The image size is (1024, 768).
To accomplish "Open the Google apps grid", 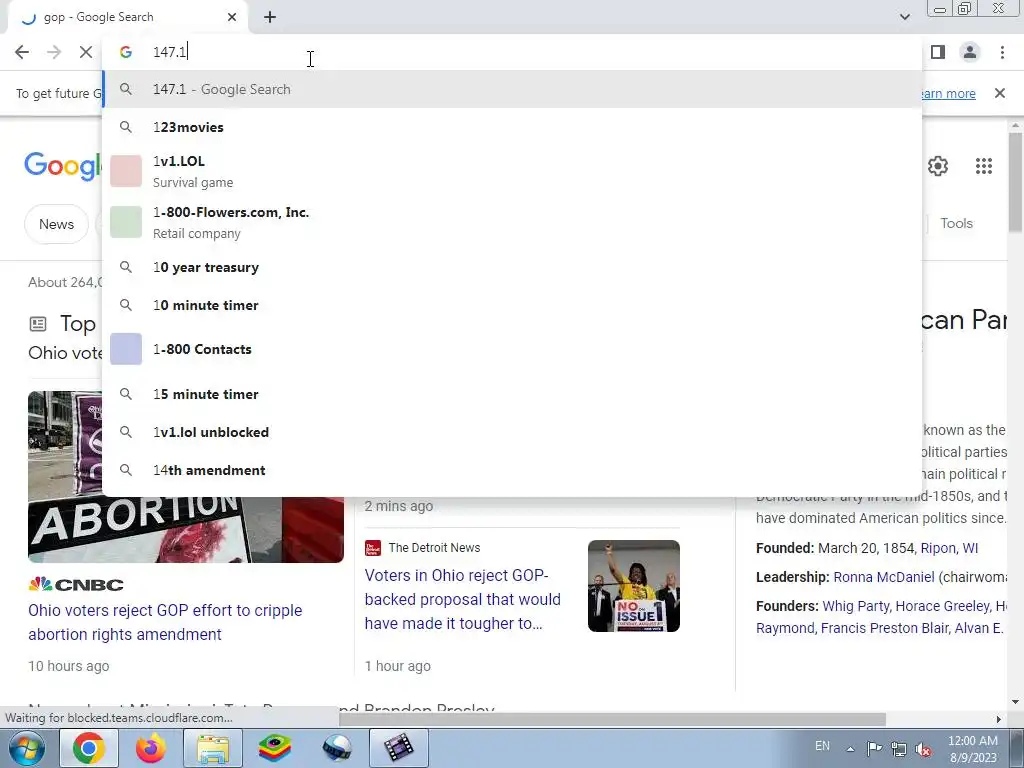I will tap(984, 166).
